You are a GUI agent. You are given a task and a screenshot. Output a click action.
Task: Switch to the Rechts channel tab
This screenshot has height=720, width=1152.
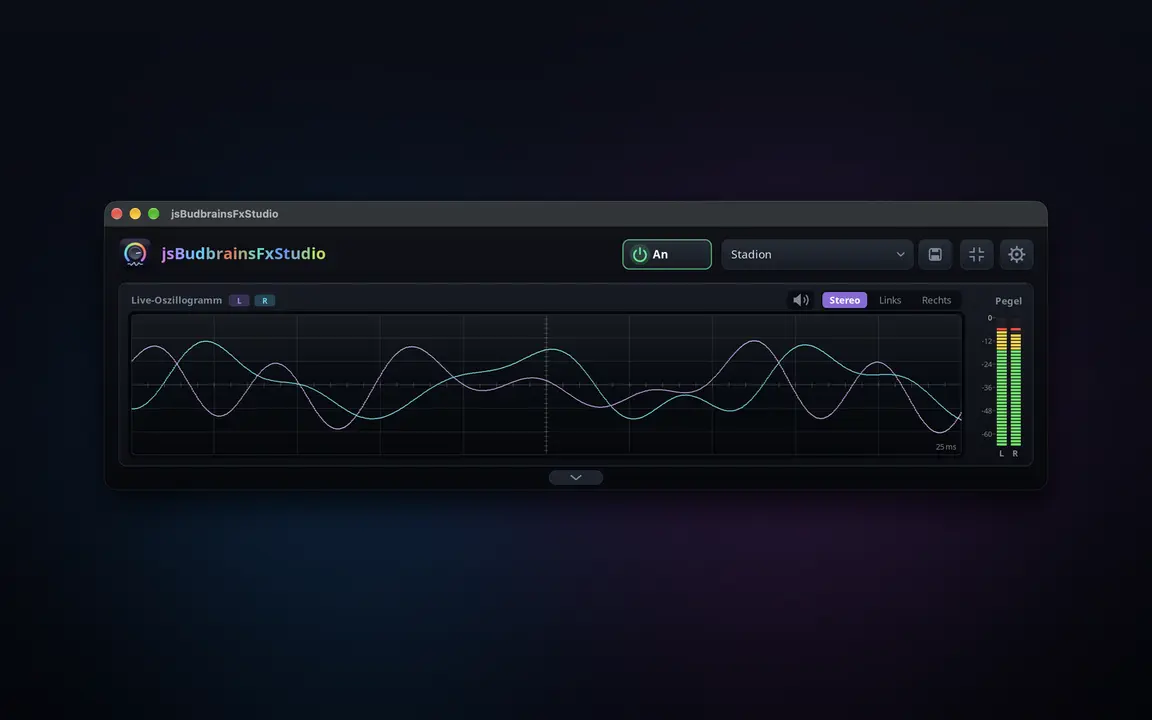pos(936,300)
